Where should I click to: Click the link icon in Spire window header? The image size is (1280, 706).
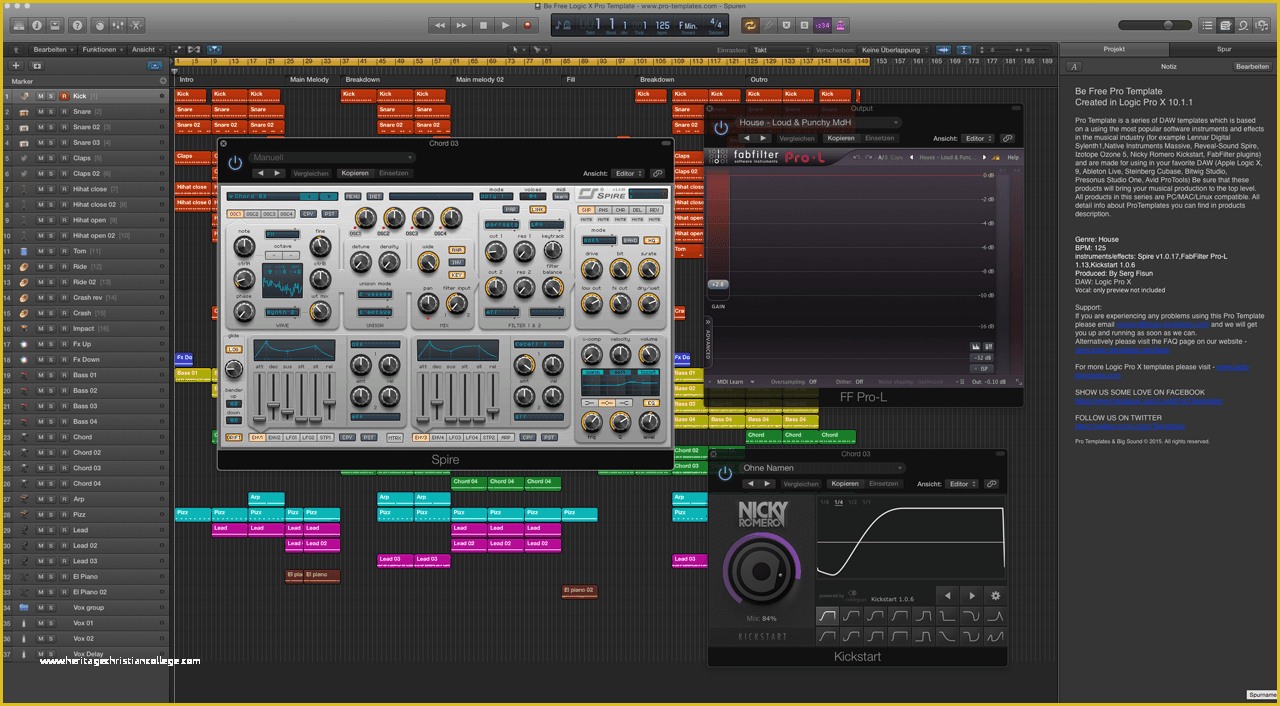(x=657, y=173)
